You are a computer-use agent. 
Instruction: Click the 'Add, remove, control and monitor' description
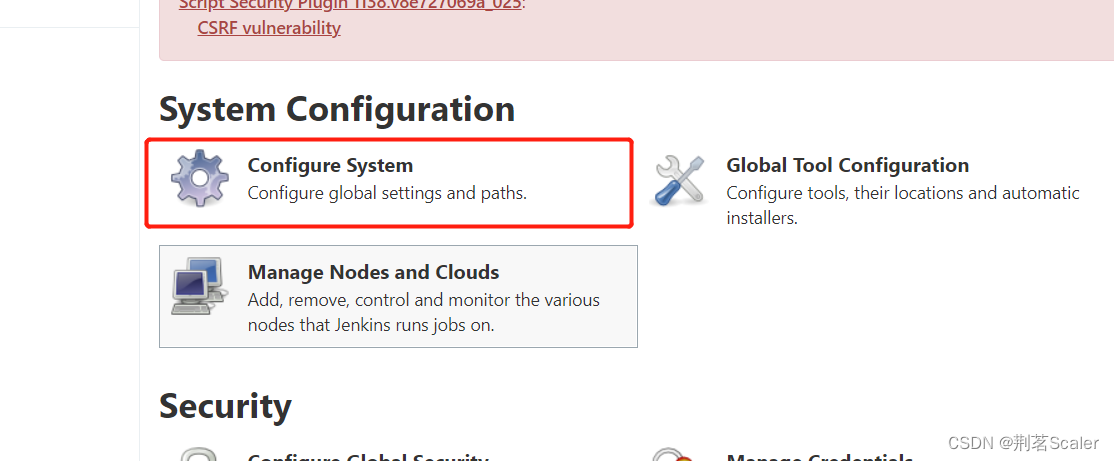click(x=423, y=300)
